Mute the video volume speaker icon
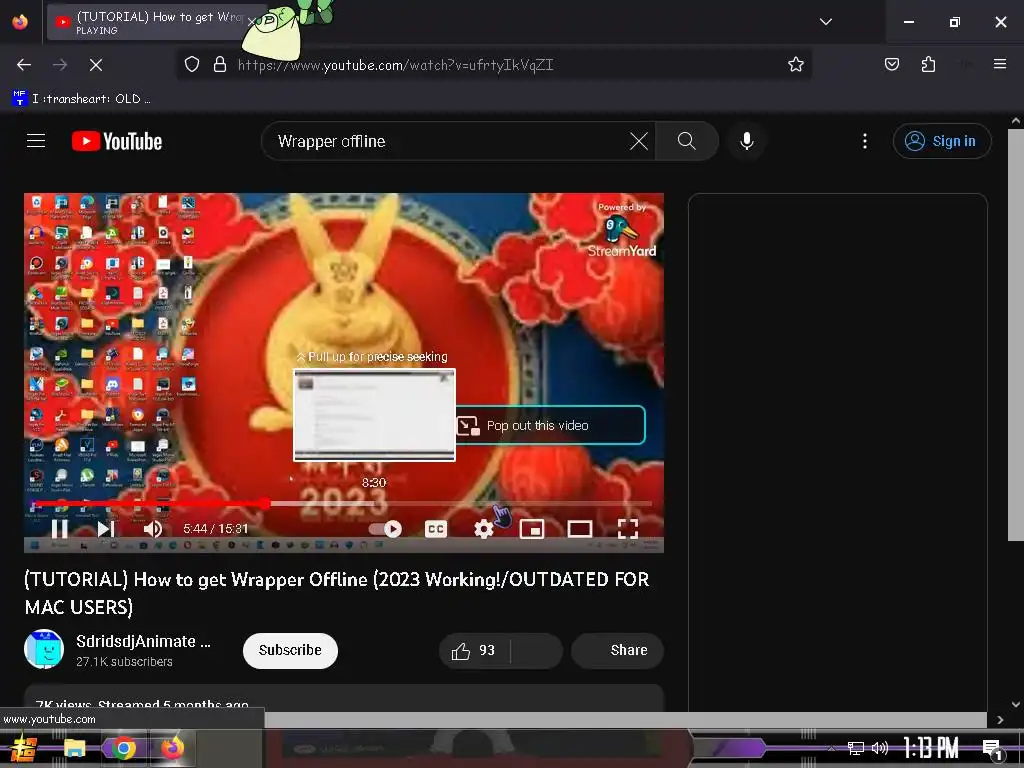1024x768 pixels. [153, 528]
